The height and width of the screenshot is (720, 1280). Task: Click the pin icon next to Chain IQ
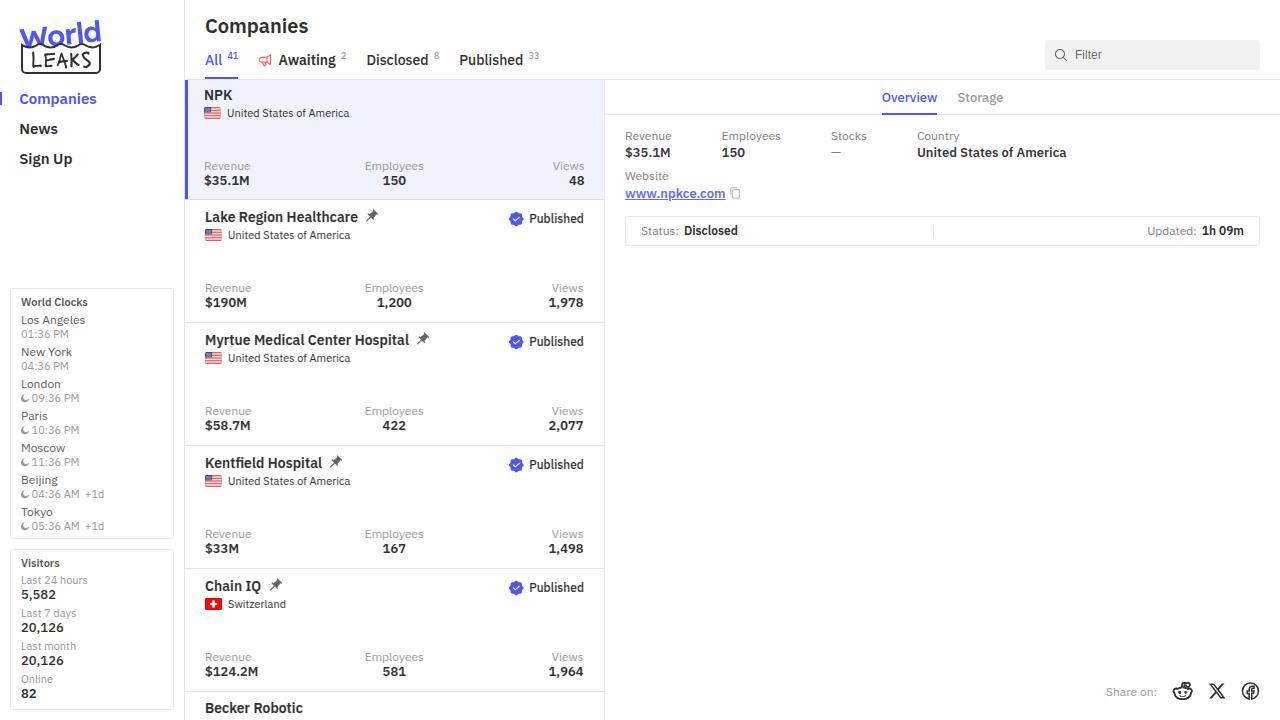(x=276, y=585)
